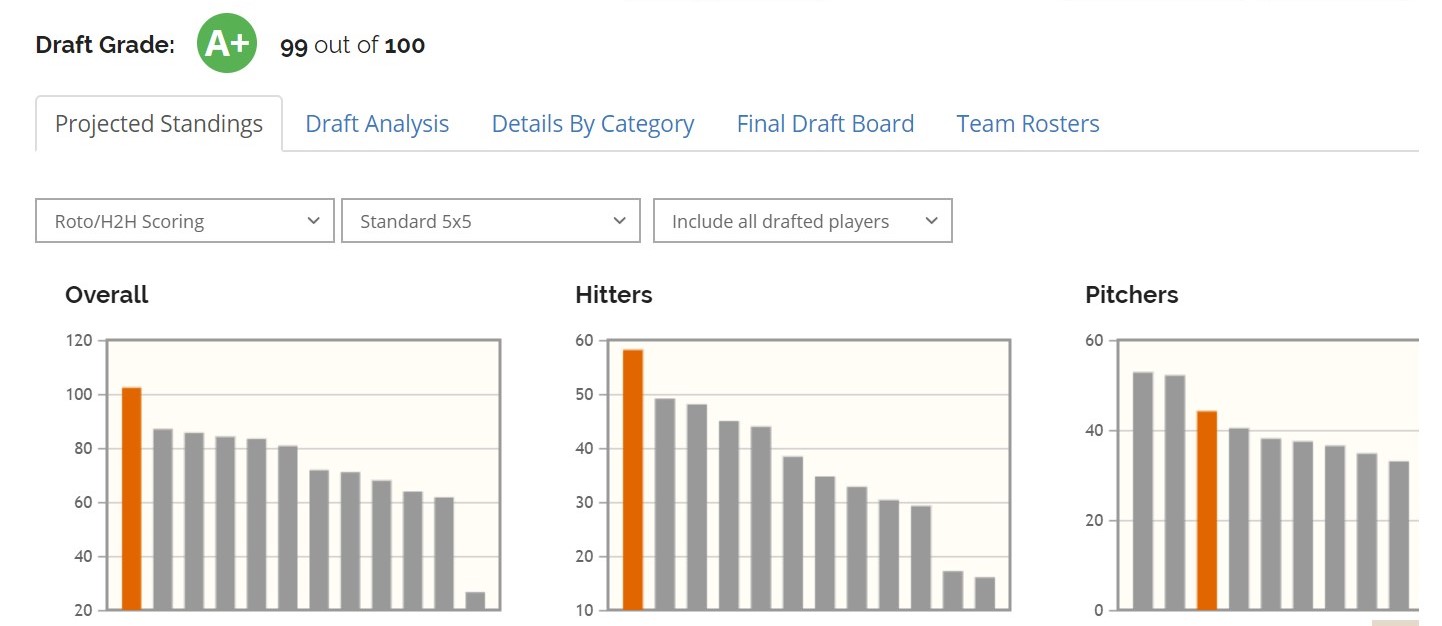Open the Standard 5x5 dropdown
The width and height of the screenshot is (1442, 626).
tap(491, 221)
